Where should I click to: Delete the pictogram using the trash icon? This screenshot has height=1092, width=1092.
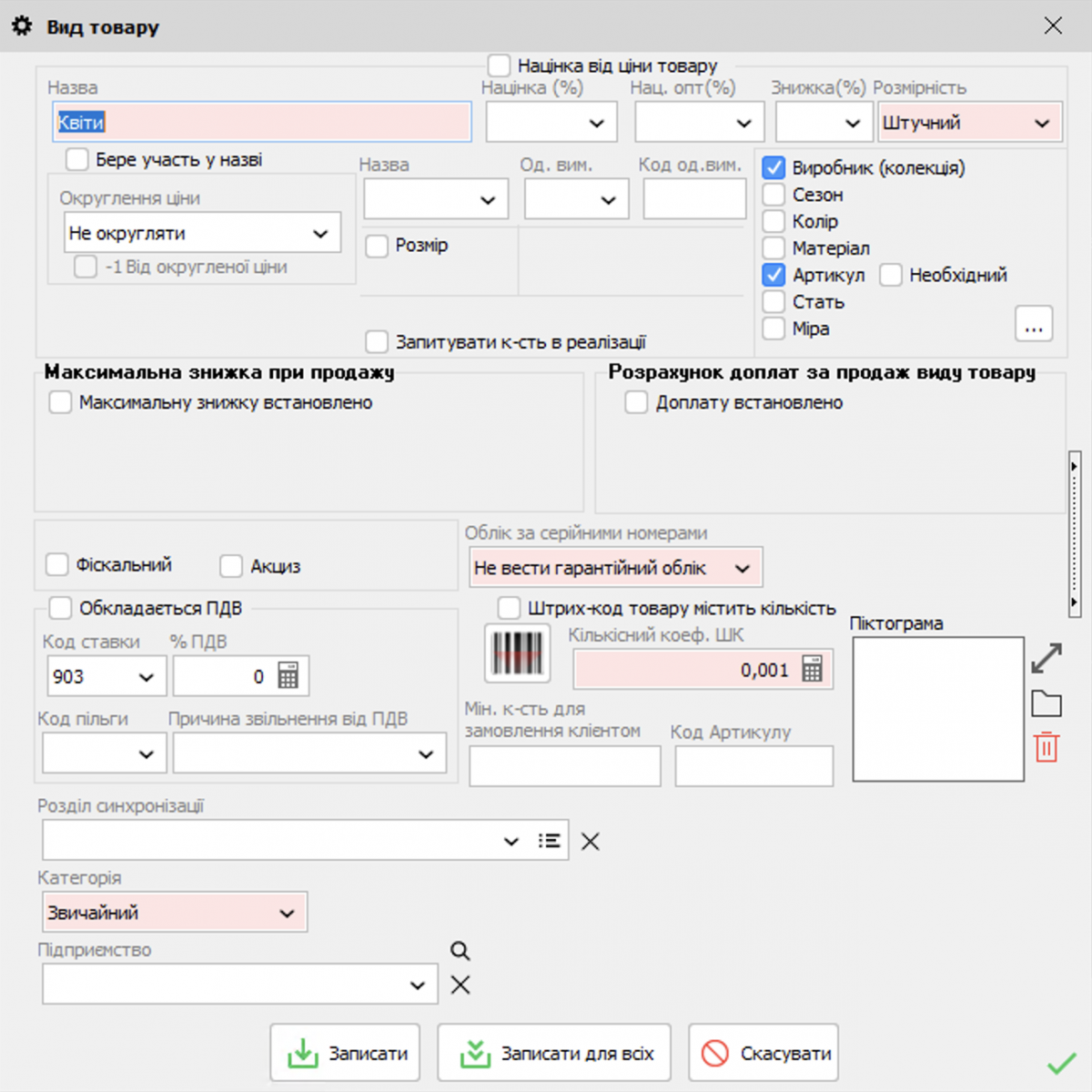click(x=1046, y=747)
